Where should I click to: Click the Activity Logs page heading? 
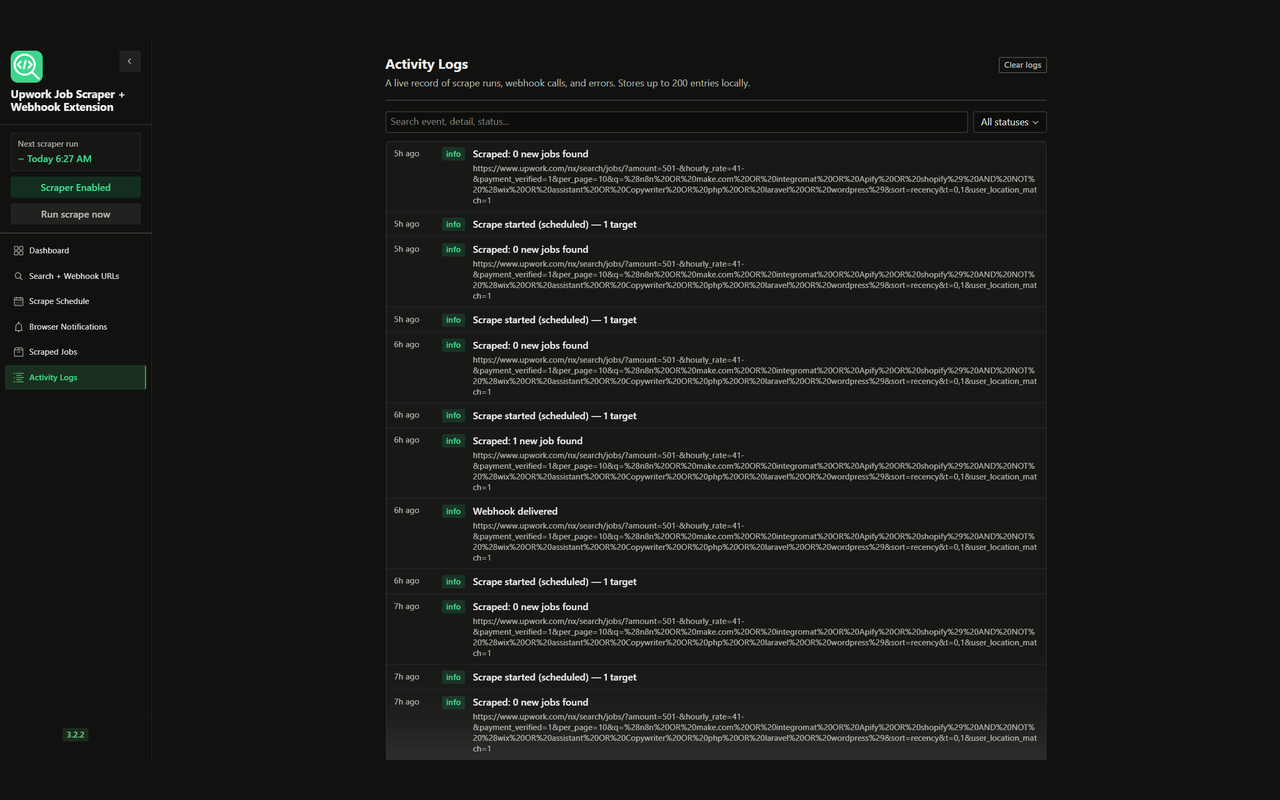click(x=427, y=65)
